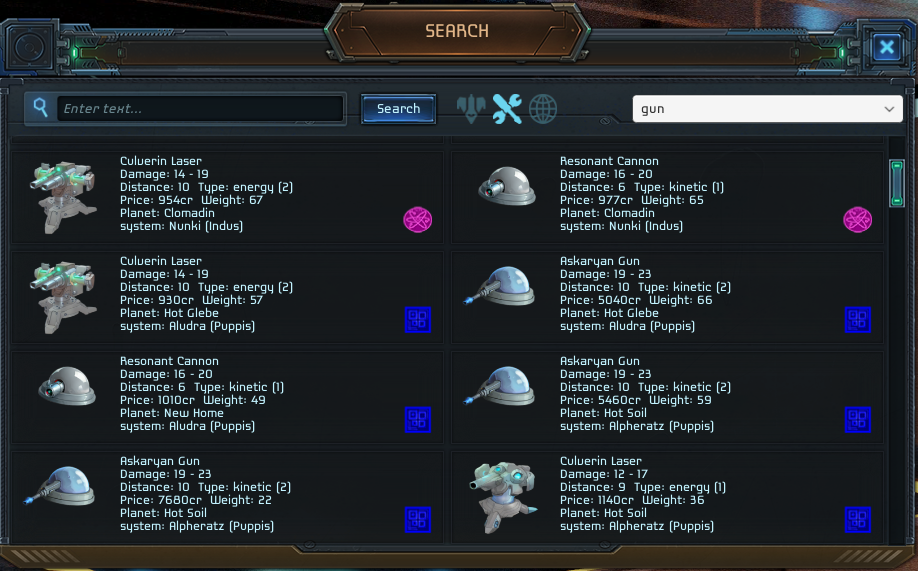Click blue locator icon for Hot Glebe Culverin Laser
Image resolution: width=918 pixels, height=571 pixels.
[417, 320]
